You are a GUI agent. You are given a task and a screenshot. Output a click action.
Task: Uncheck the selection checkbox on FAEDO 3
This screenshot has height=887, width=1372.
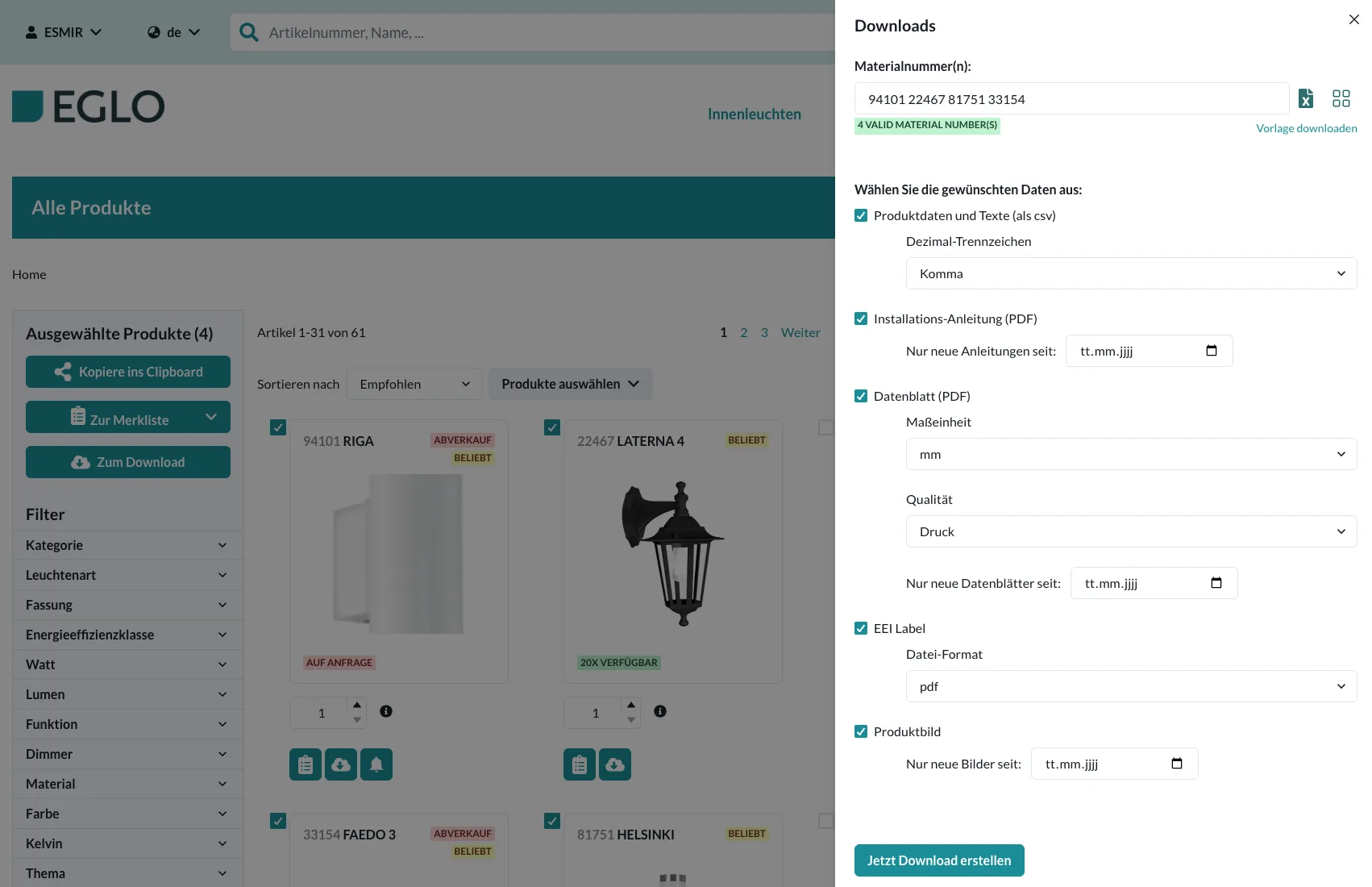(x=277, y=820)
